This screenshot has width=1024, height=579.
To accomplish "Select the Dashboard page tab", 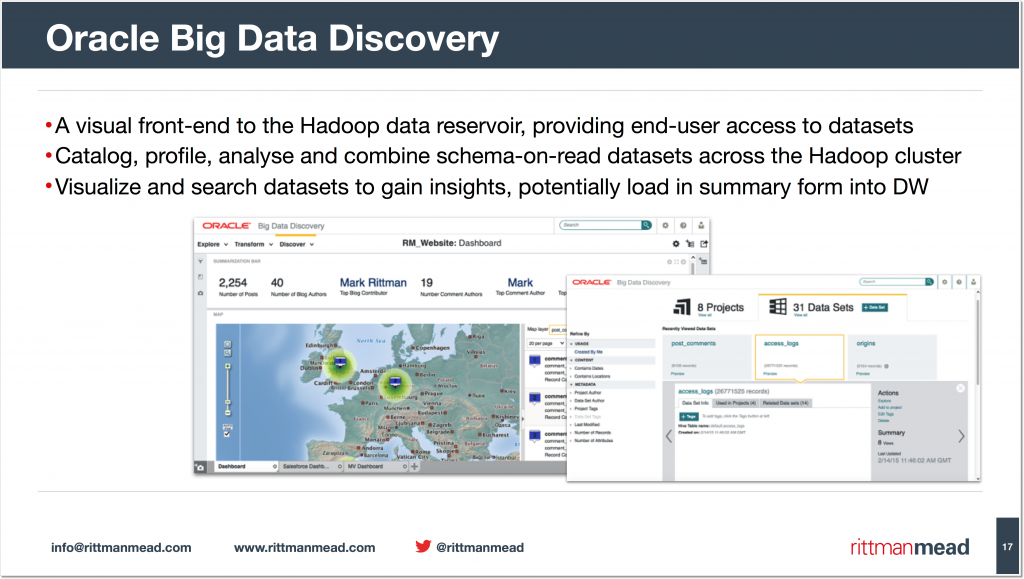I will coord(247,467).
